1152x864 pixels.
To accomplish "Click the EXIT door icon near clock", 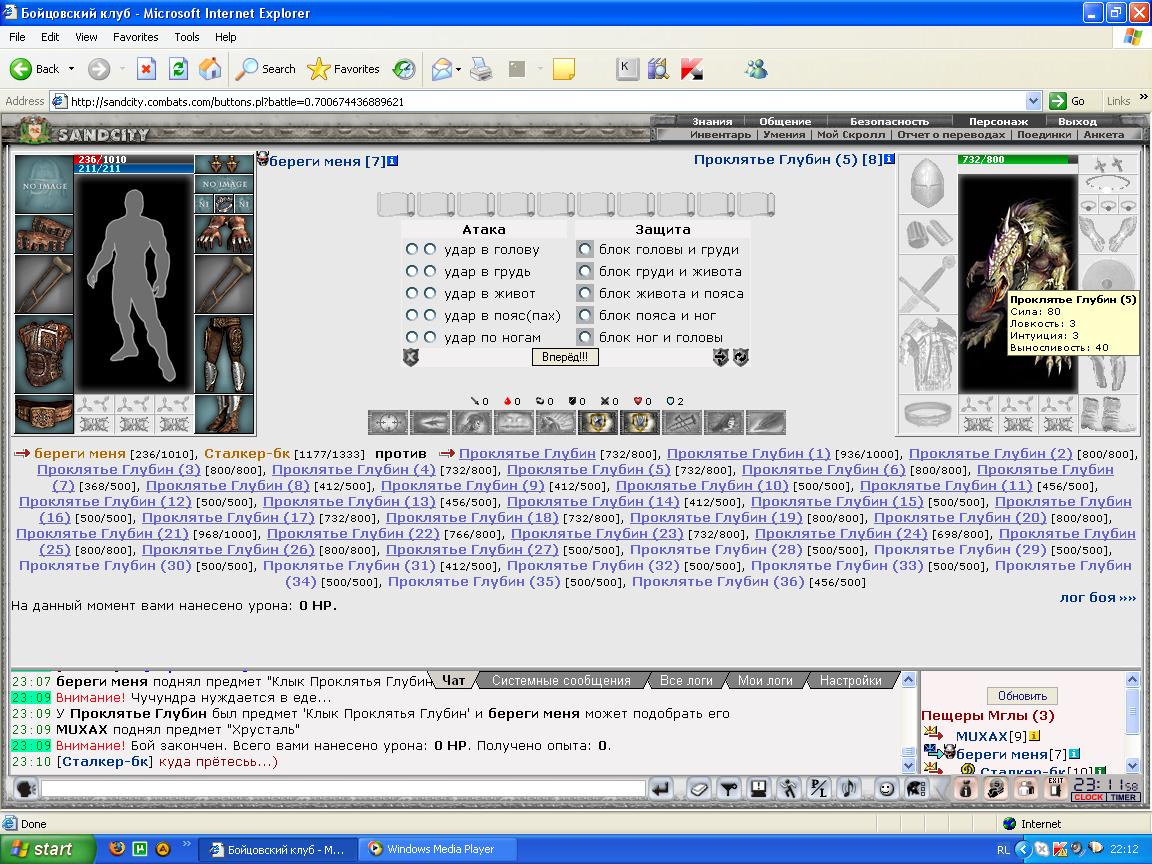I will pyautogui.click(x=1056, y=788).
